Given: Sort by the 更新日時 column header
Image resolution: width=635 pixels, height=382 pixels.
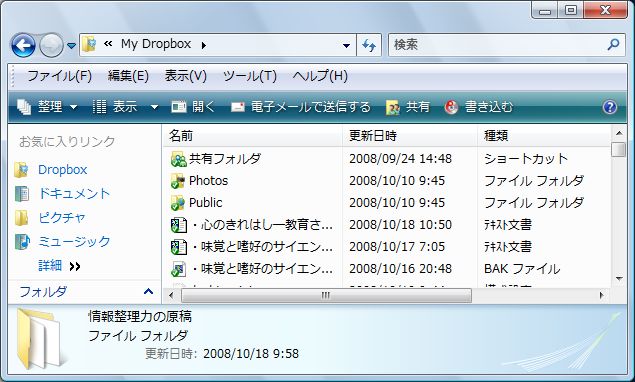Looking at the screenshot, I should tap(410, 135).
